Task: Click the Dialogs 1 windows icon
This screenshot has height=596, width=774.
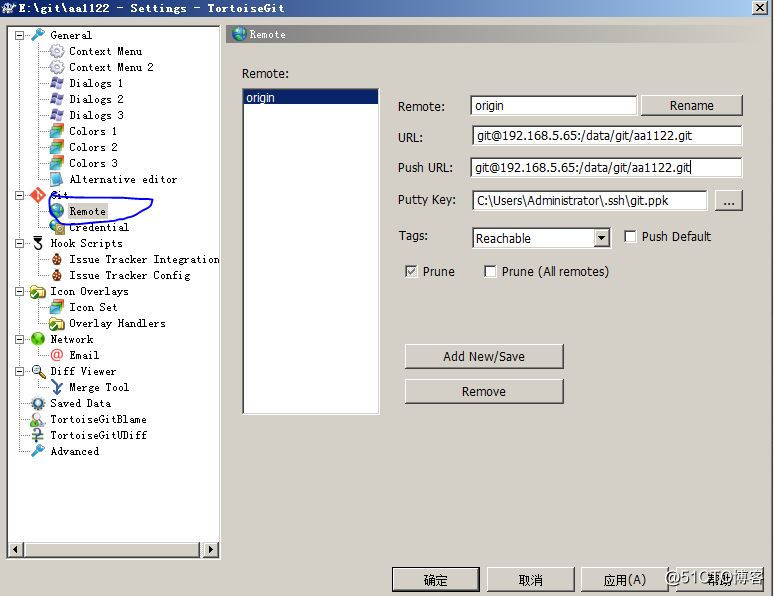Action: click(x=57, y=83)
